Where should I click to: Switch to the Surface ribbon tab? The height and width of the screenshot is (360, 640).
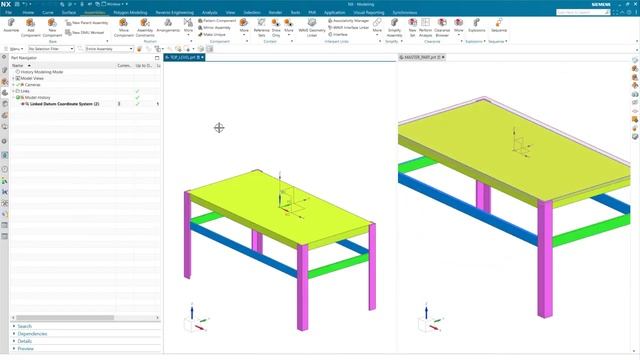click(69, 13)
